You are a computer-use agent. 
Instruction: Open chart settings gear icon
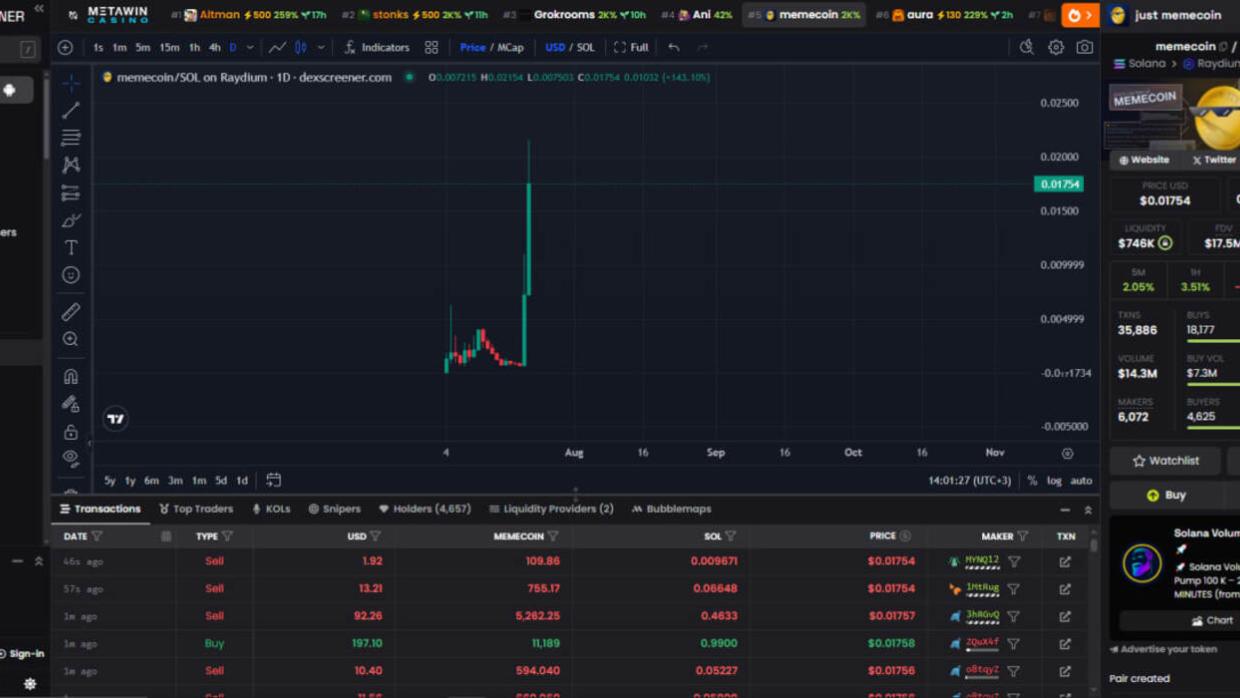pyautogui.click(x=1055, y=47)
